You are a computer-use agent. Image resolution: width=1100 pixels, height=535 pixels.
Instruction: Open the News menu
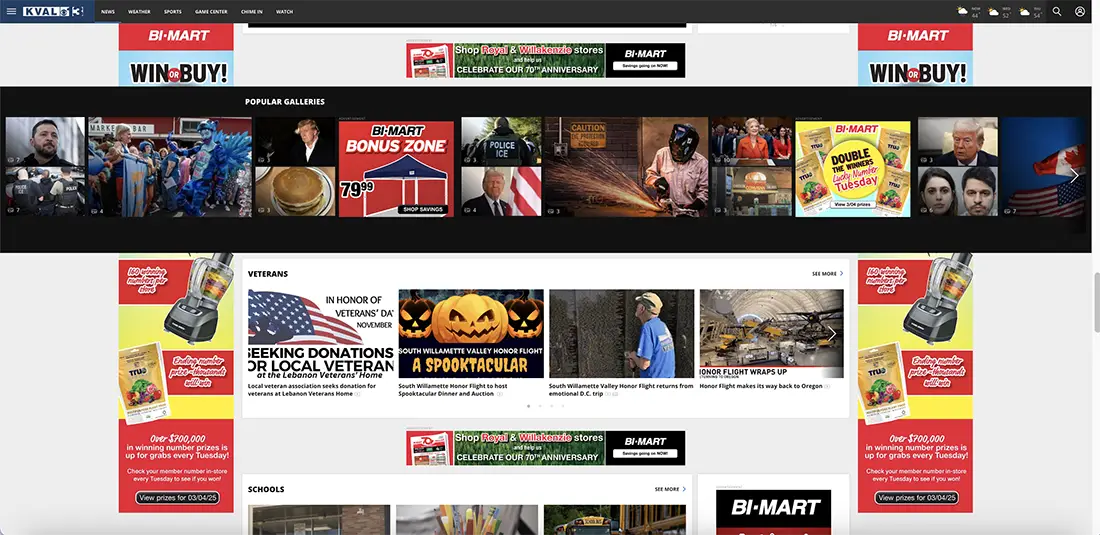pos(107,12)
